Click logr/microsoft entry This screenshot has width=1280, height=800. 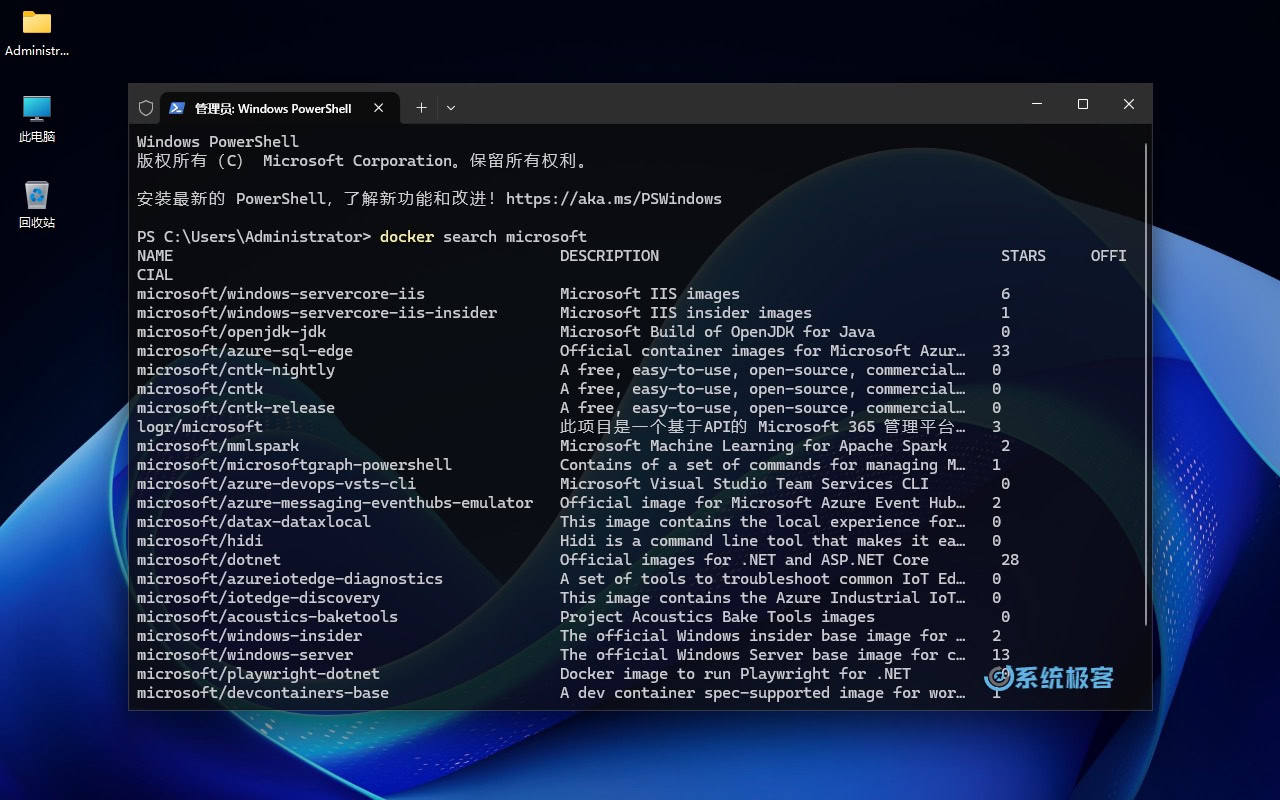(x=200, y=427)
